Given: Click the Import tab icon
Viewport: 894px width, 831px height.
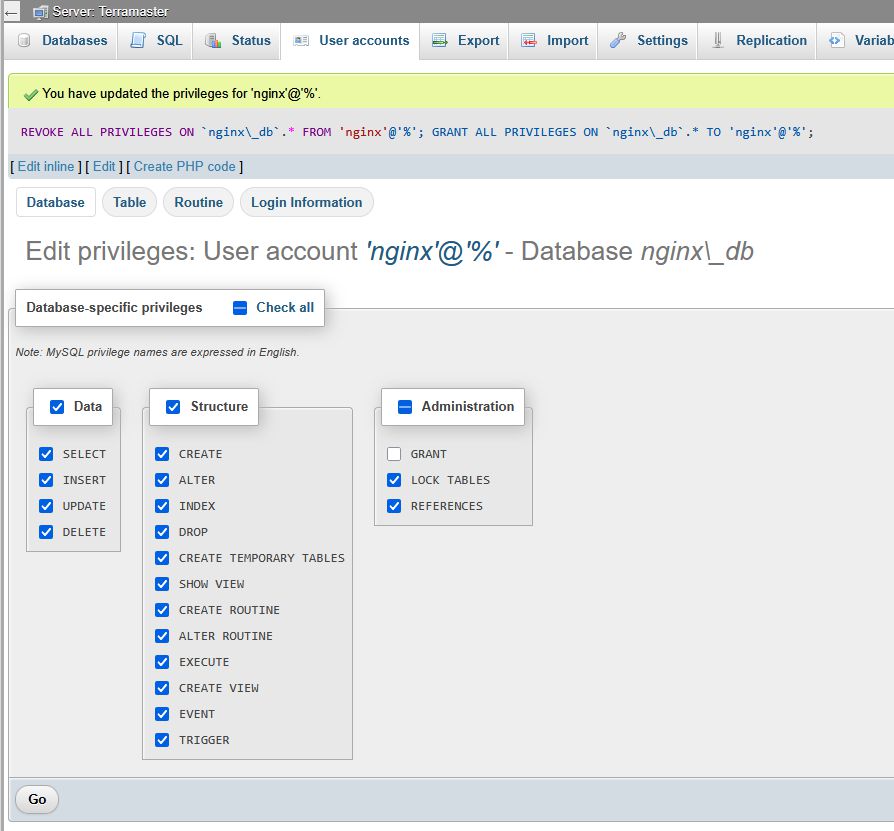Looking at the screenshot, I should pos(529,41).
